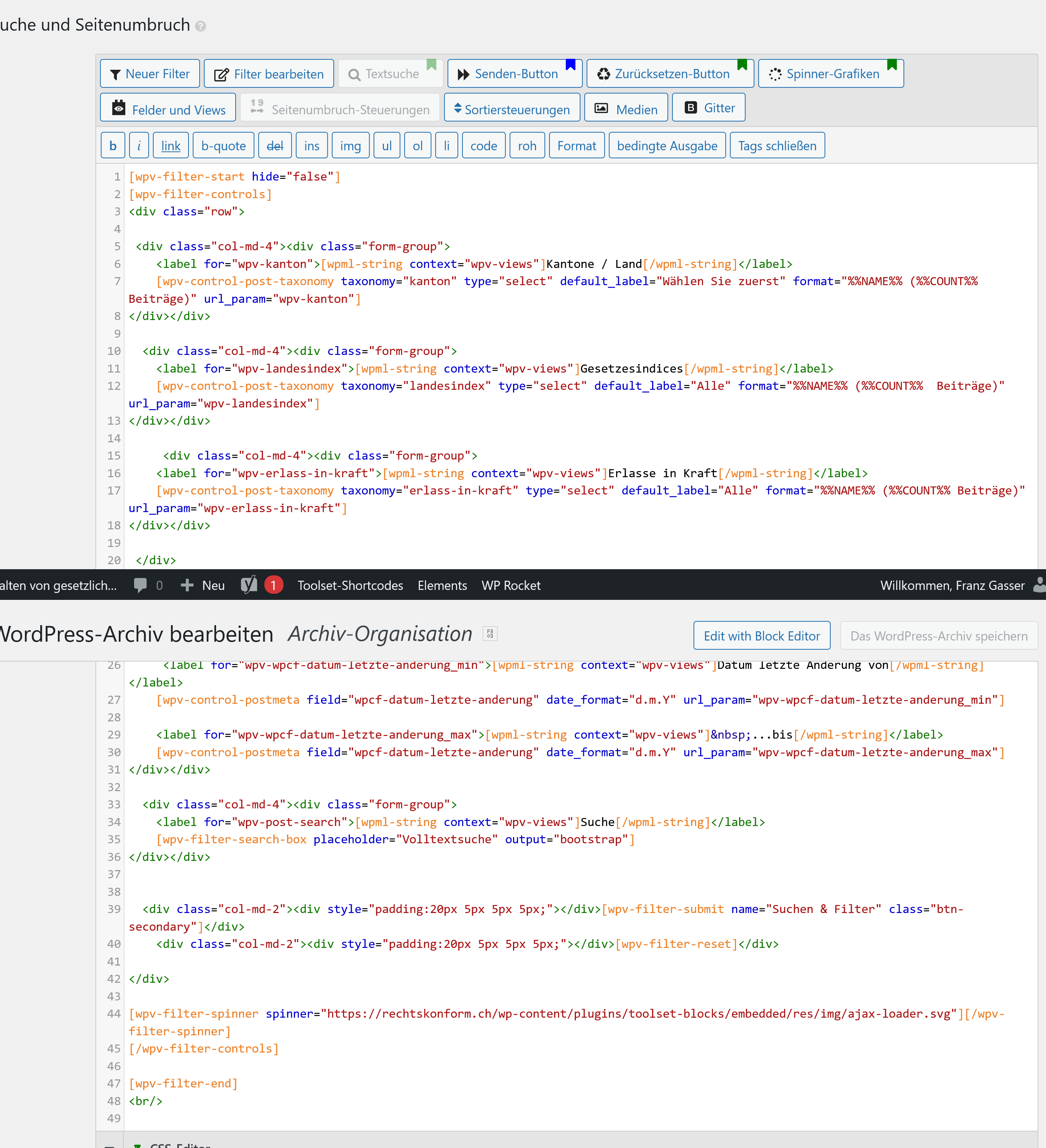Click placeholder="Volltextsuche" in line 35

point(406,839)
